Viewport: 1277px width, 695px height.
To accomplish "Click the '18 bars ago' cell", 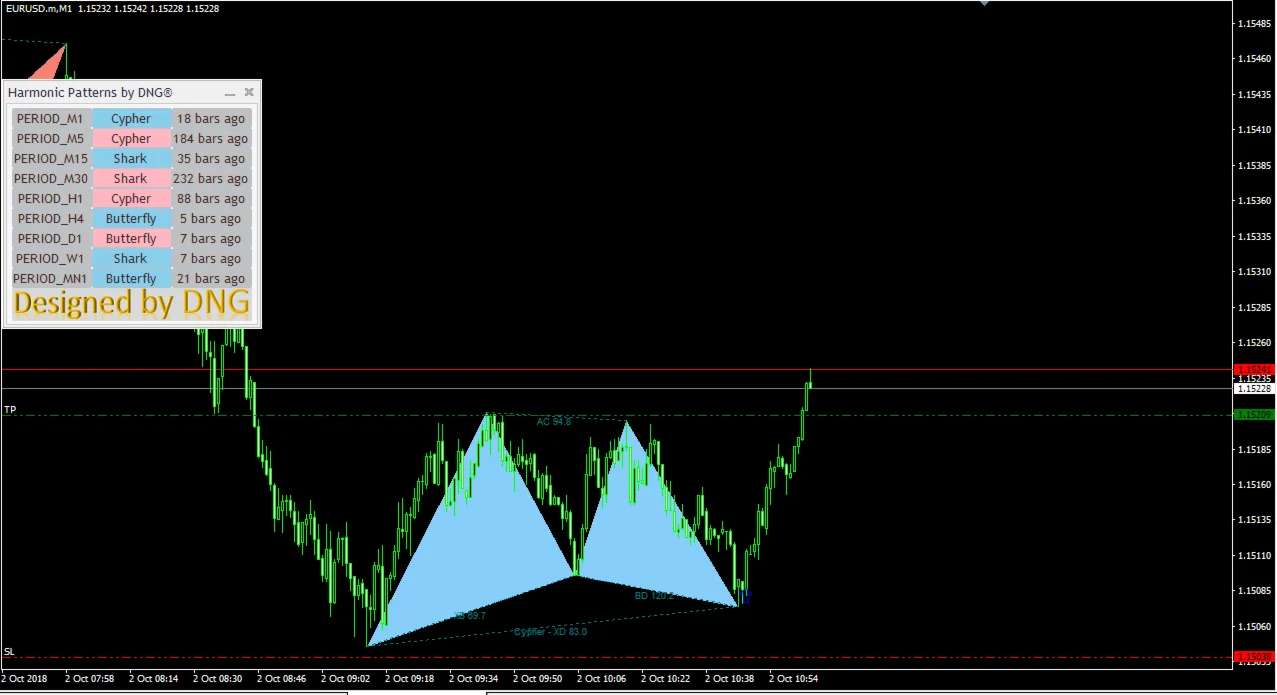I will 211,119.
